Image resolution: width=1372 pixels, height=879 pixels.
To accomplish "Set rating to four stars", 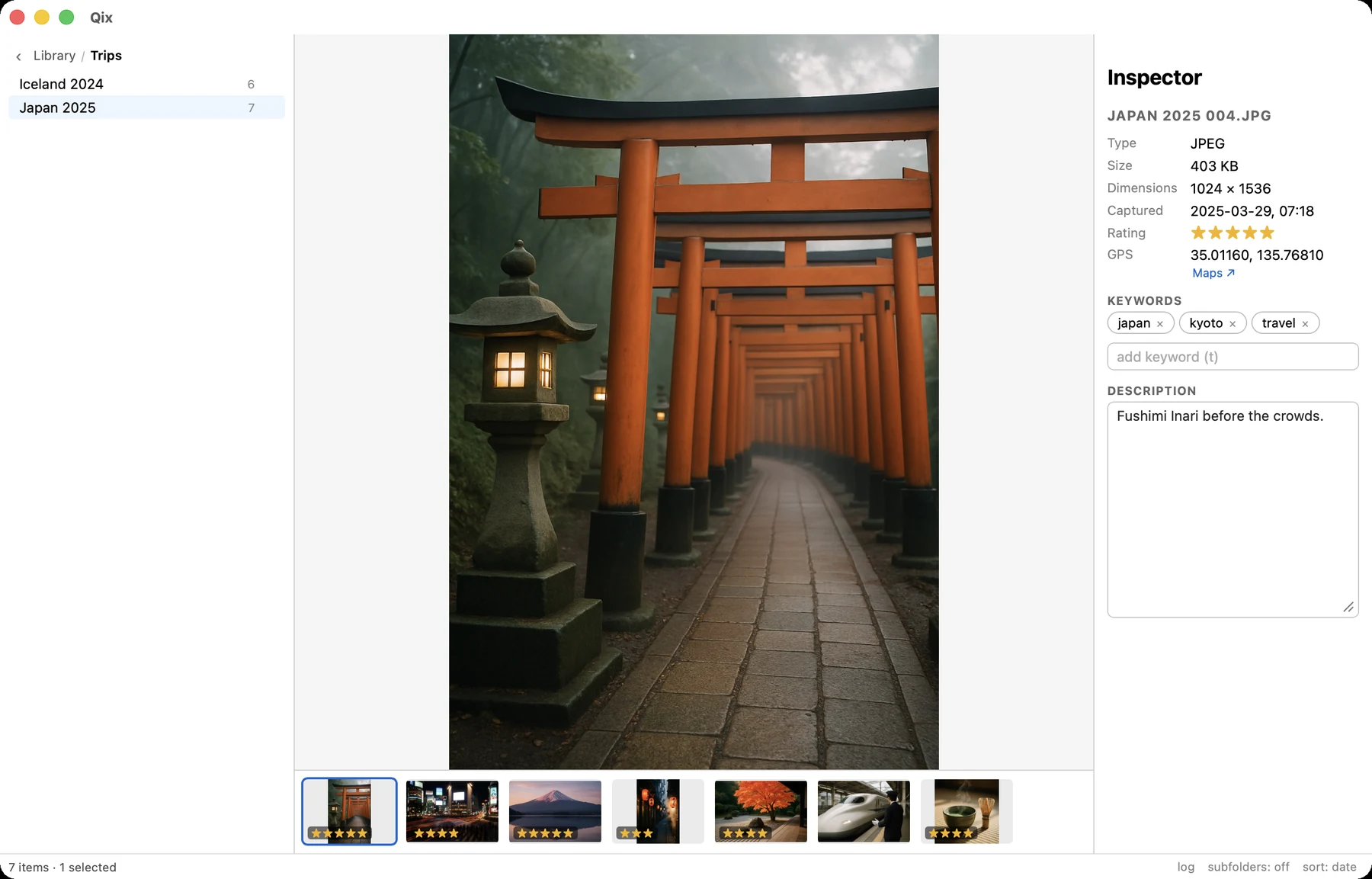I will (1250, 233).
